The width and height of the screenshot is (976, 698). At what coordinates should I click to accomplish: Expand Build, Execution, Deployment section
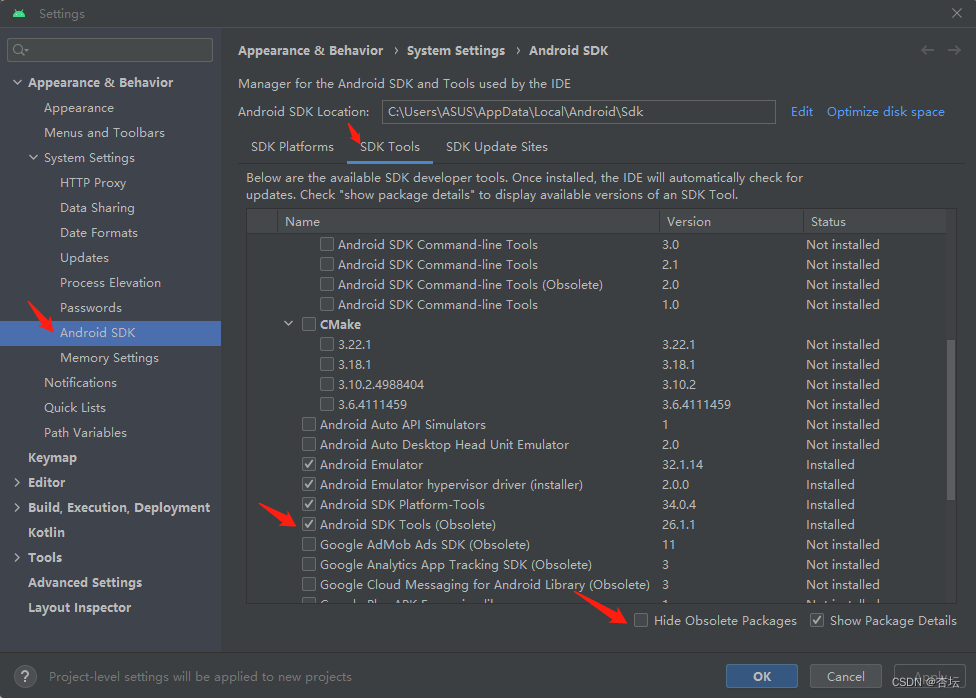[17, 507]
